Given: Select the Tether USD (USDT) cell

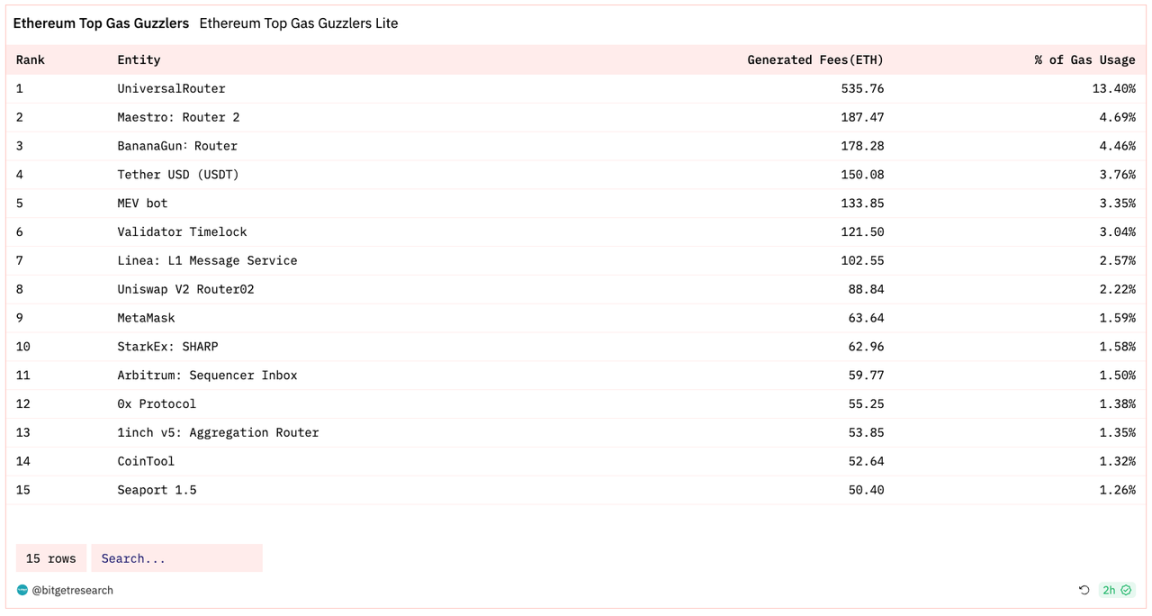Looking at the screenshot, I should coord(178,174).
